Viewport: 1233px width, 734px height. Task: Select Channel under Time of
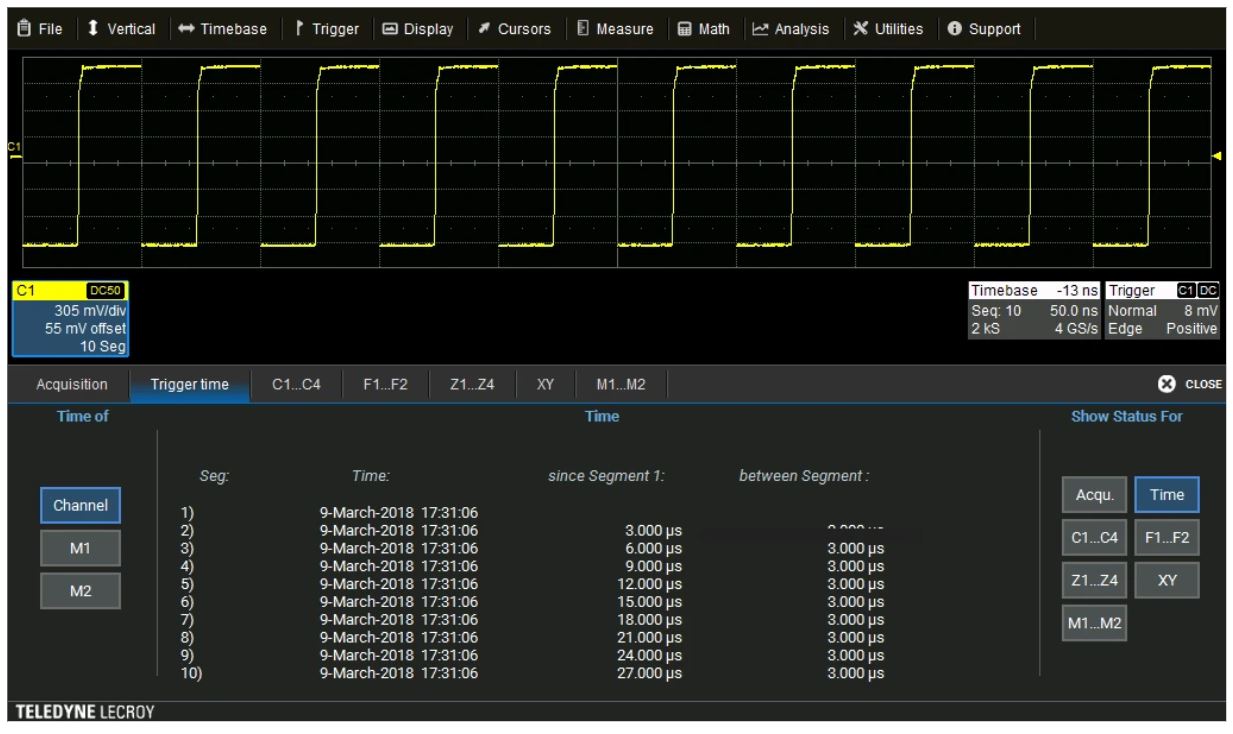click(80, 505)
